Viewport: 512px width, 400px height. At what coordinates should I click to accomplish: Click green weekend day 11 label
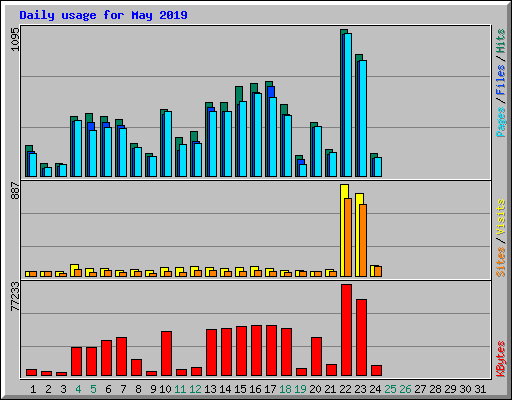[180, 389]
